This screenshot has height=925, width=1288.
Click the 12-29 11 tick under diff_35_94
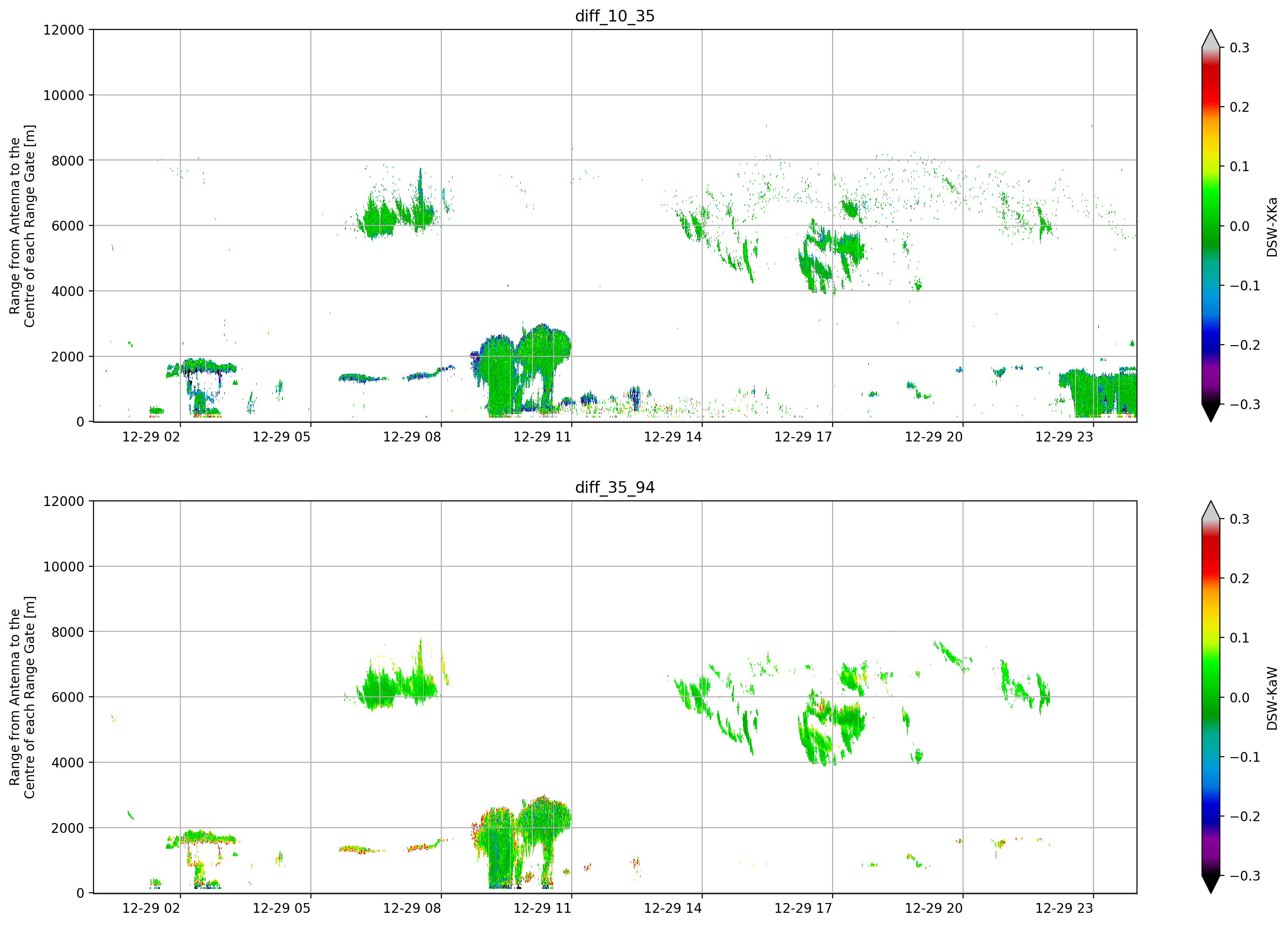[542, 909]
